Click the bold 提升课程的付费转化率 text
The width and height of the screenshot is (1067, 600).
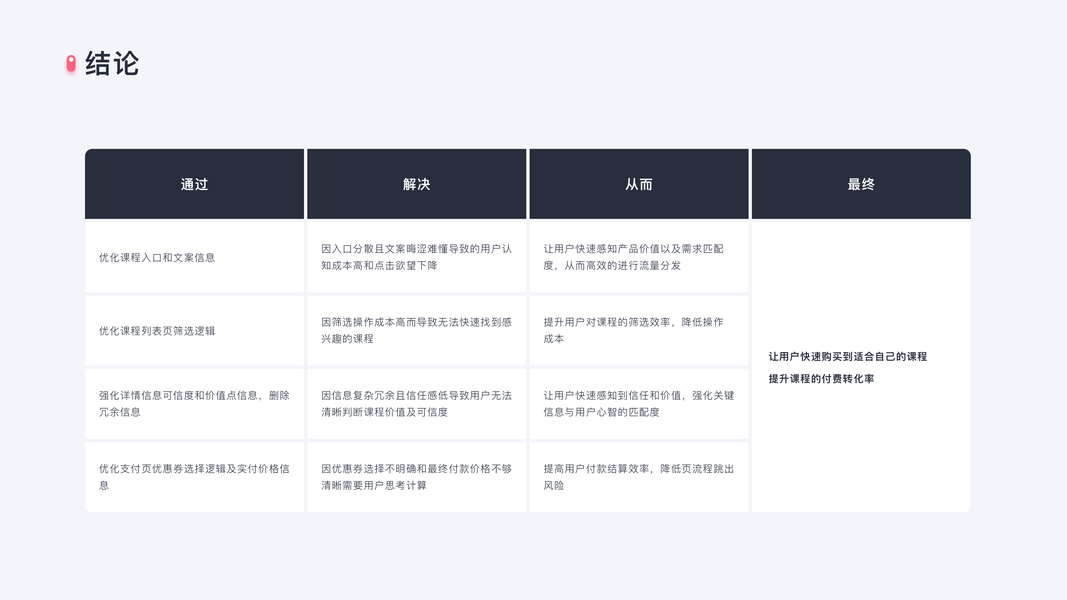821,379
